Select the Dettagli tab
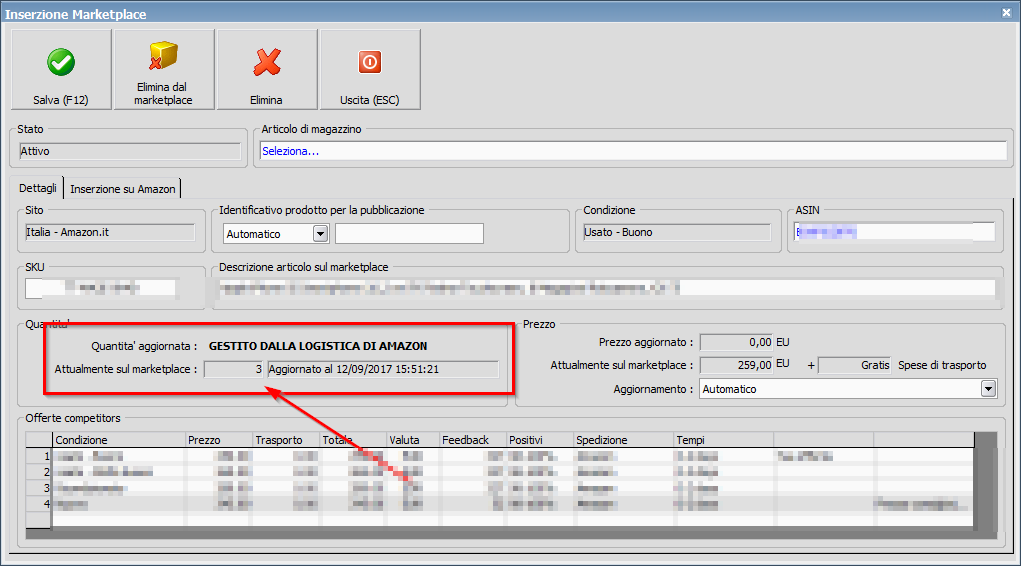The height and width of the screenshot is (566, 1021). point(40,189)
